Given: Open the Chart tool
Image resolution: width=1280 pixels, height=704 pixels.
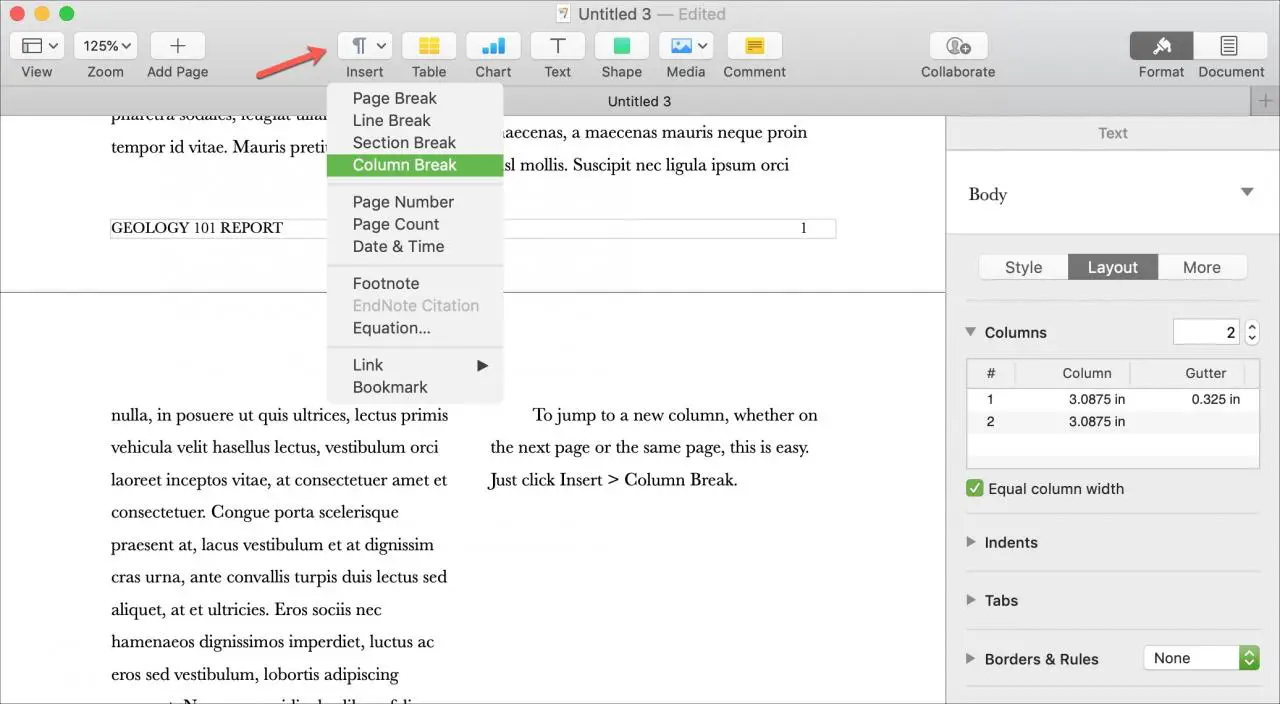Looking at the screenshot, I should [x=493, y=46].
